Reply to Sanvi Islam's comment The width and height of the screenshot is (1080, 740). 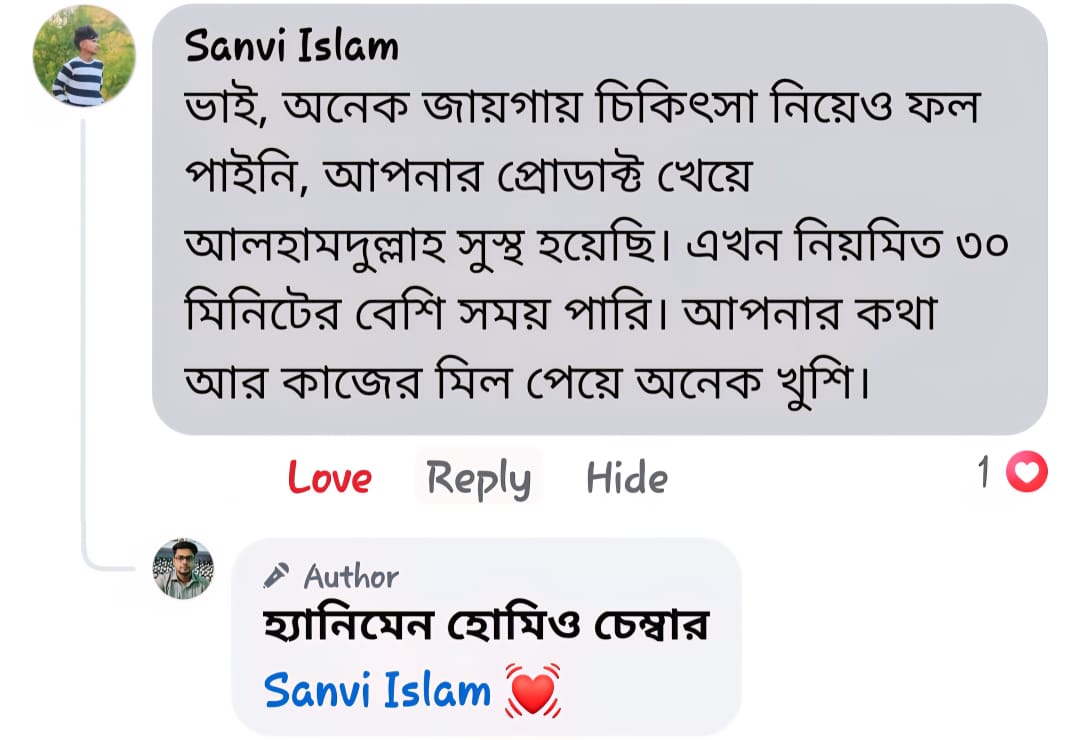(478, 478)
